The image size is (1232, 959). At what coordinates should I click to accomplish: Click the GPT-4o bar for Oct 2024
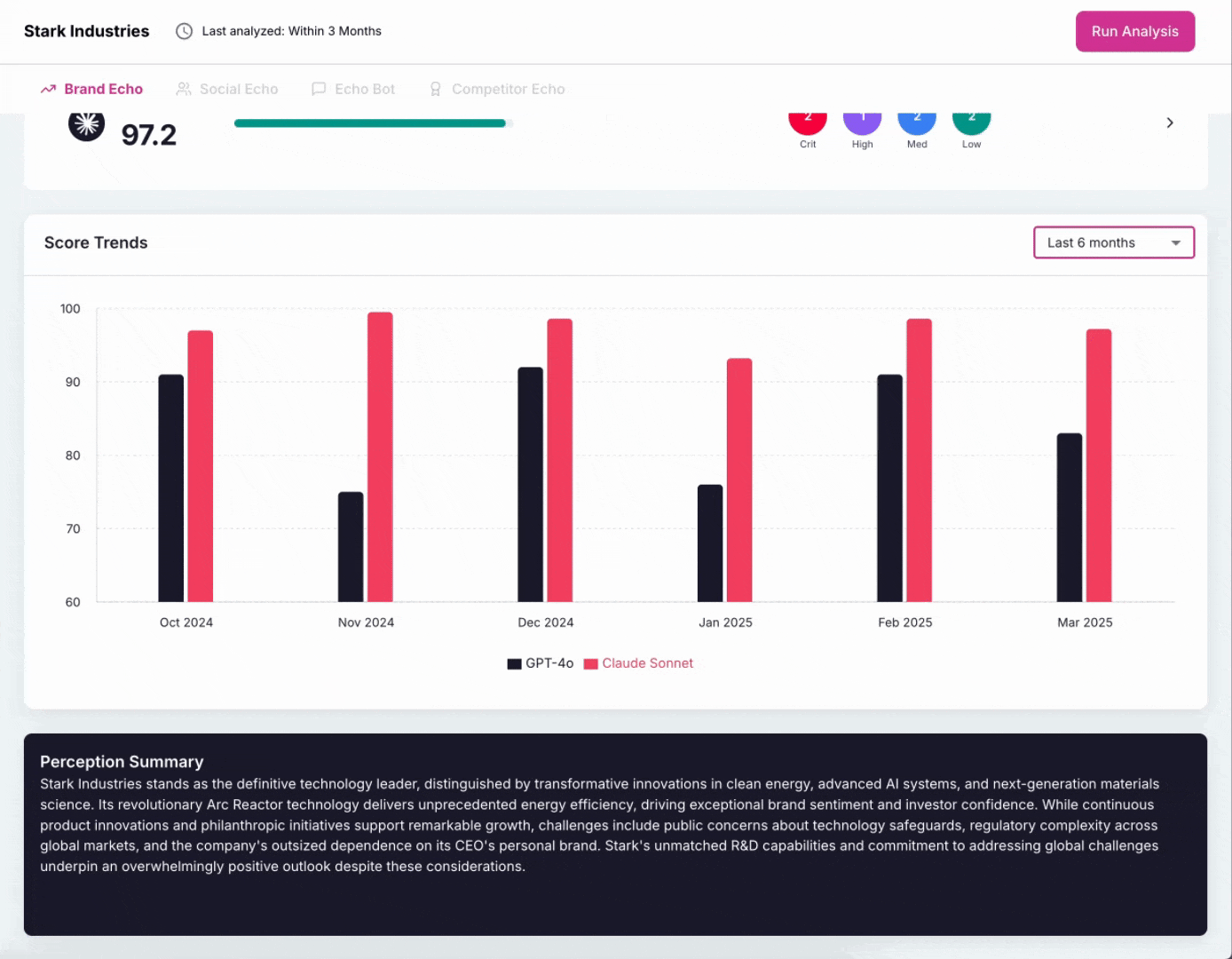coord(171,488)
